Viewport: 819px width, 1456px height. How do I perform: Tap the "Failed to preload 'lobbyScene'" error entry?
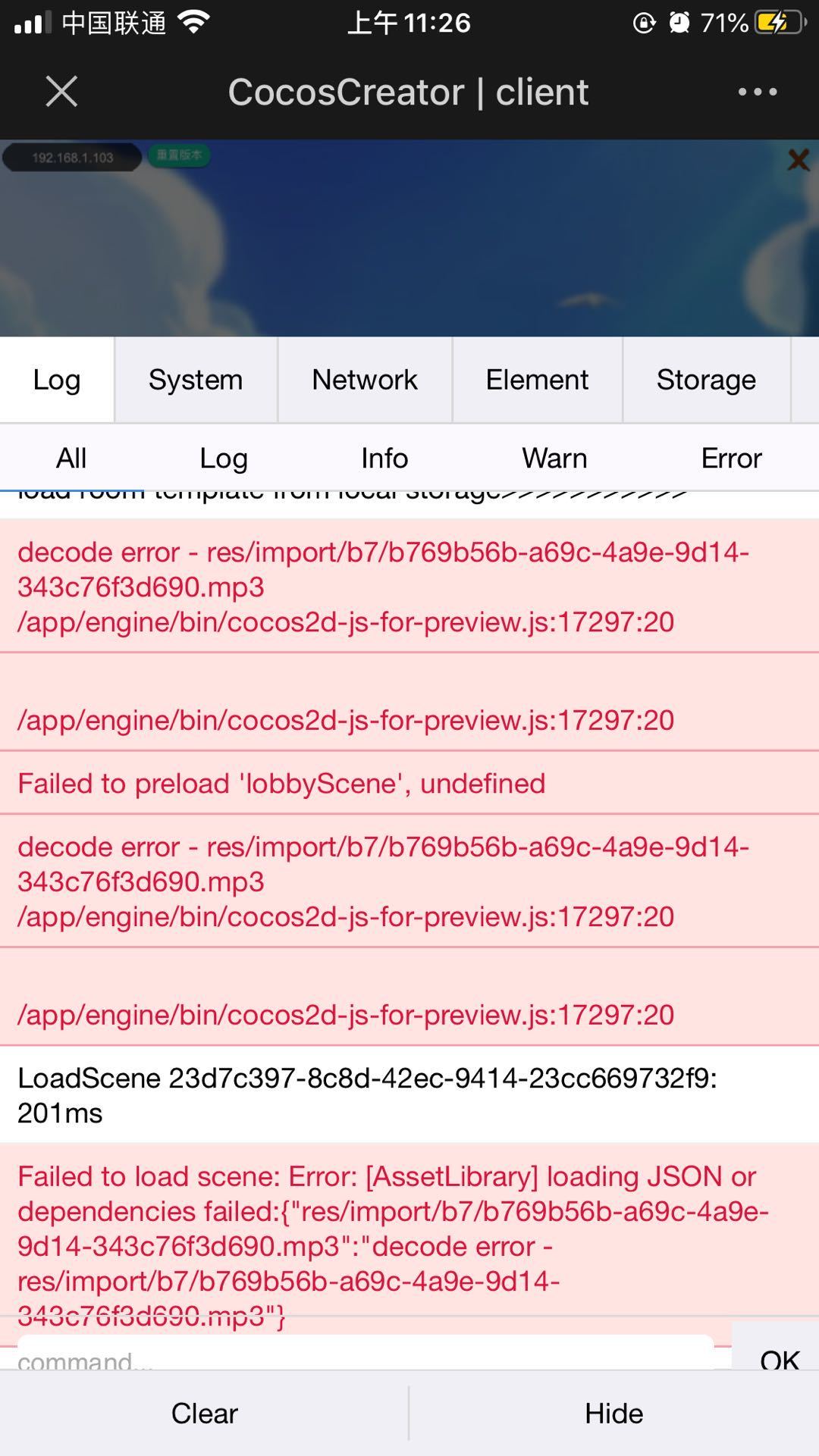tap(281, 783)
